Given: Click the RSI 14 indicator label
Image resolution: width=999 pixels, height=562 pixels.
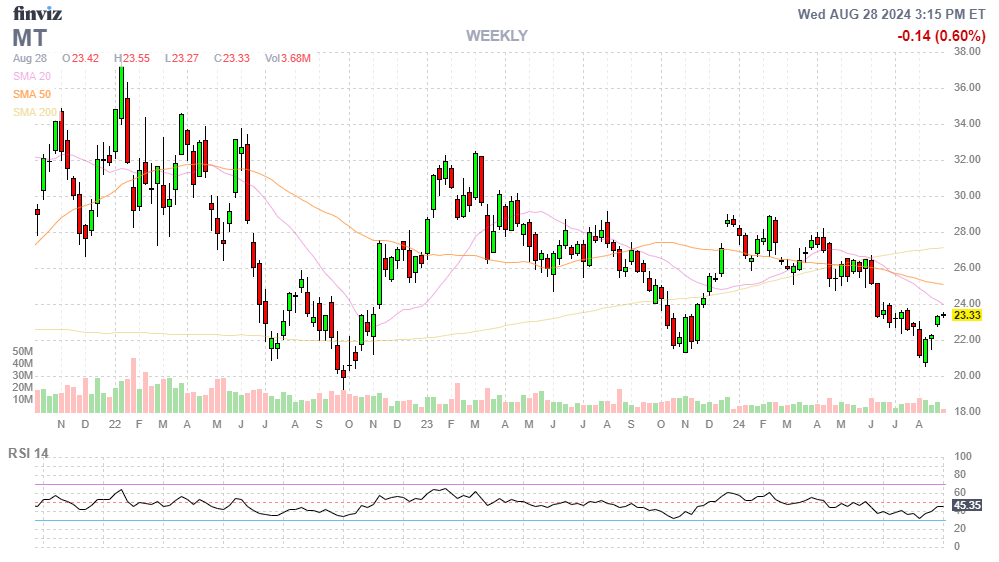Looking at the screenshot, I should [28, 453].
